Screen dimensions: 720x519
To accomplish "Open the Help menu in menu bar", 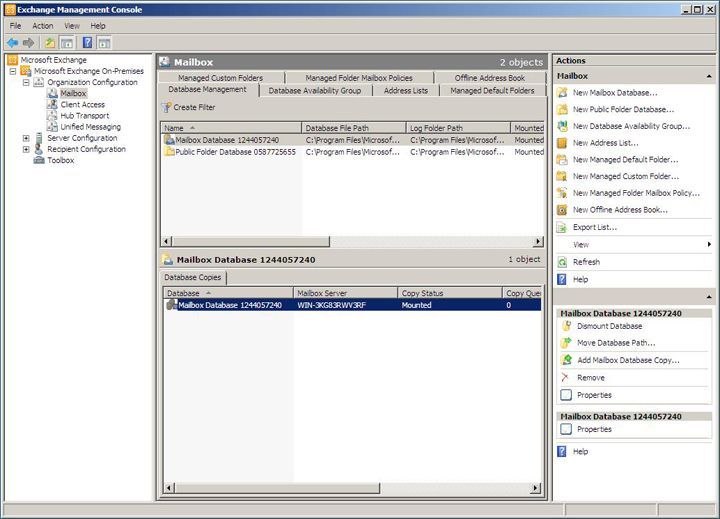I will tap(98, 26).
